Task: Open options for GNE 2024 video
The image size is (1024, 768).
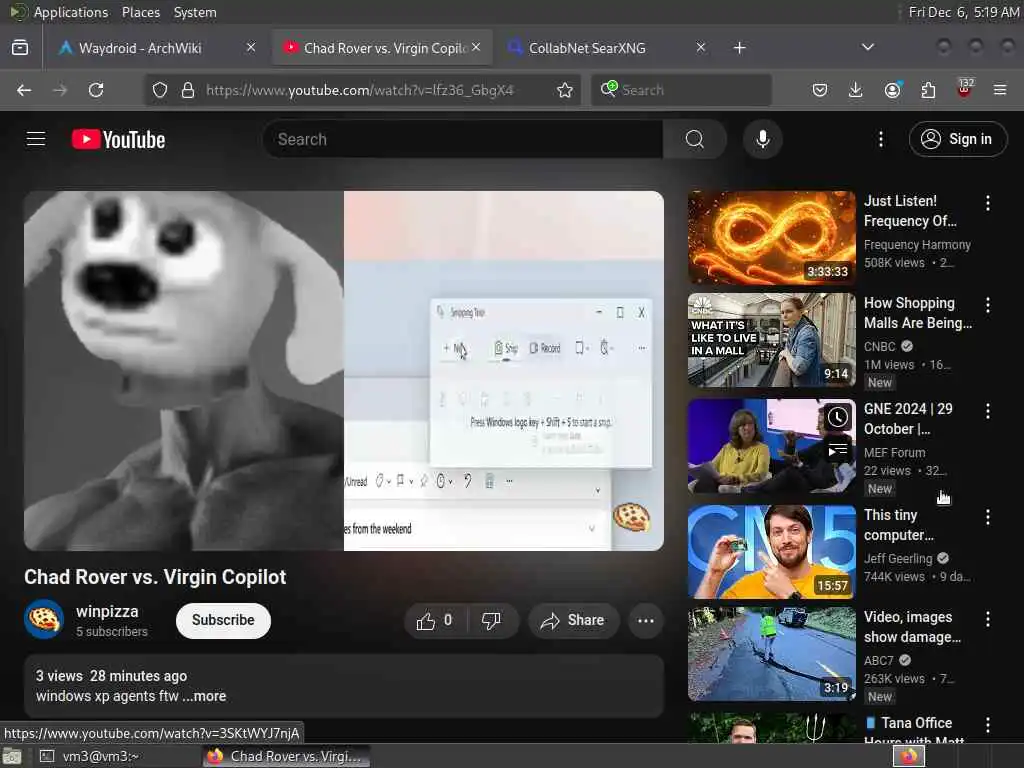Action: 987,411
